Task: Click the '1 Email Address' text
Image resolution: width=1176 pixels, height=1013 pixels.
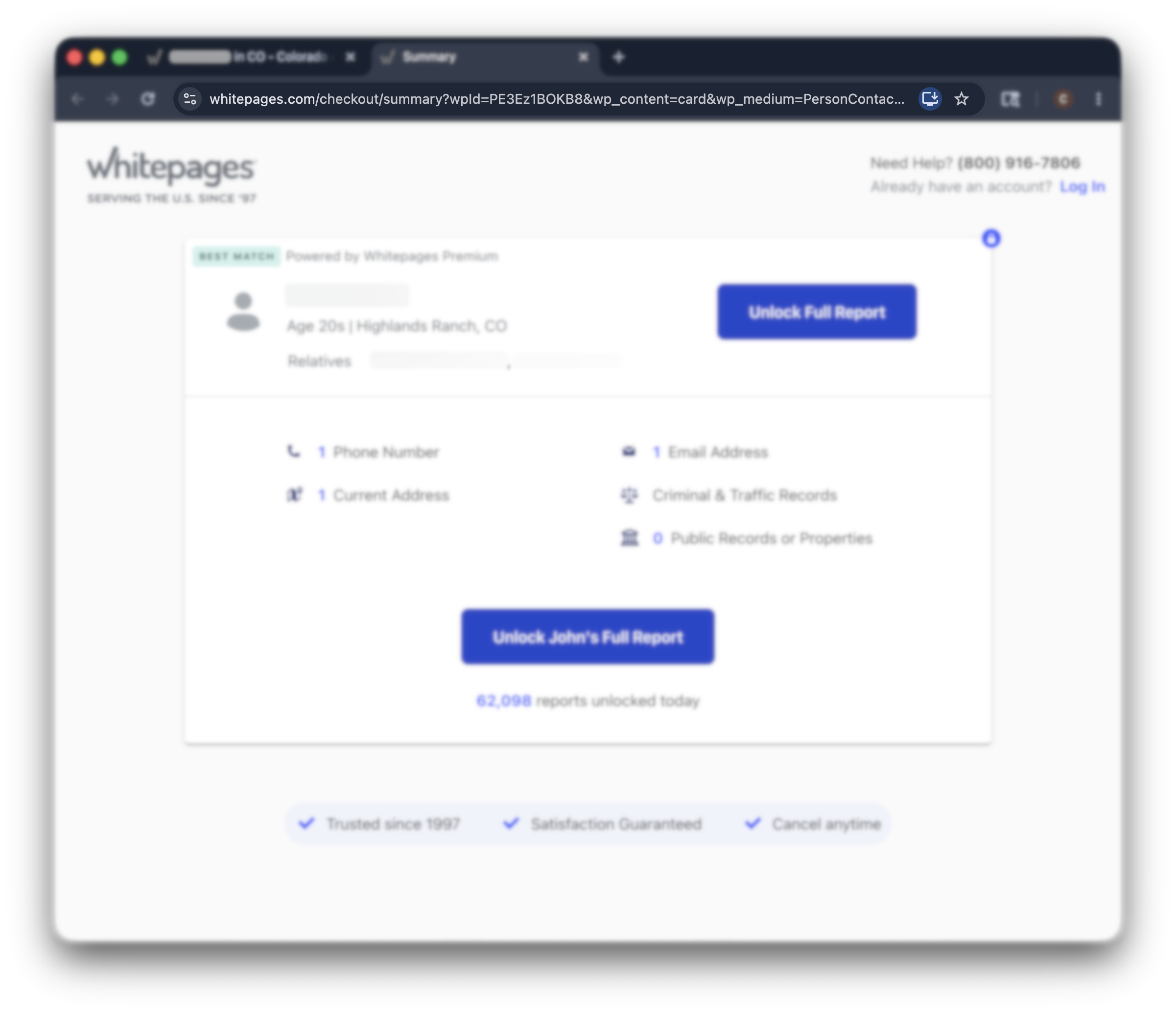Action: 710,452
